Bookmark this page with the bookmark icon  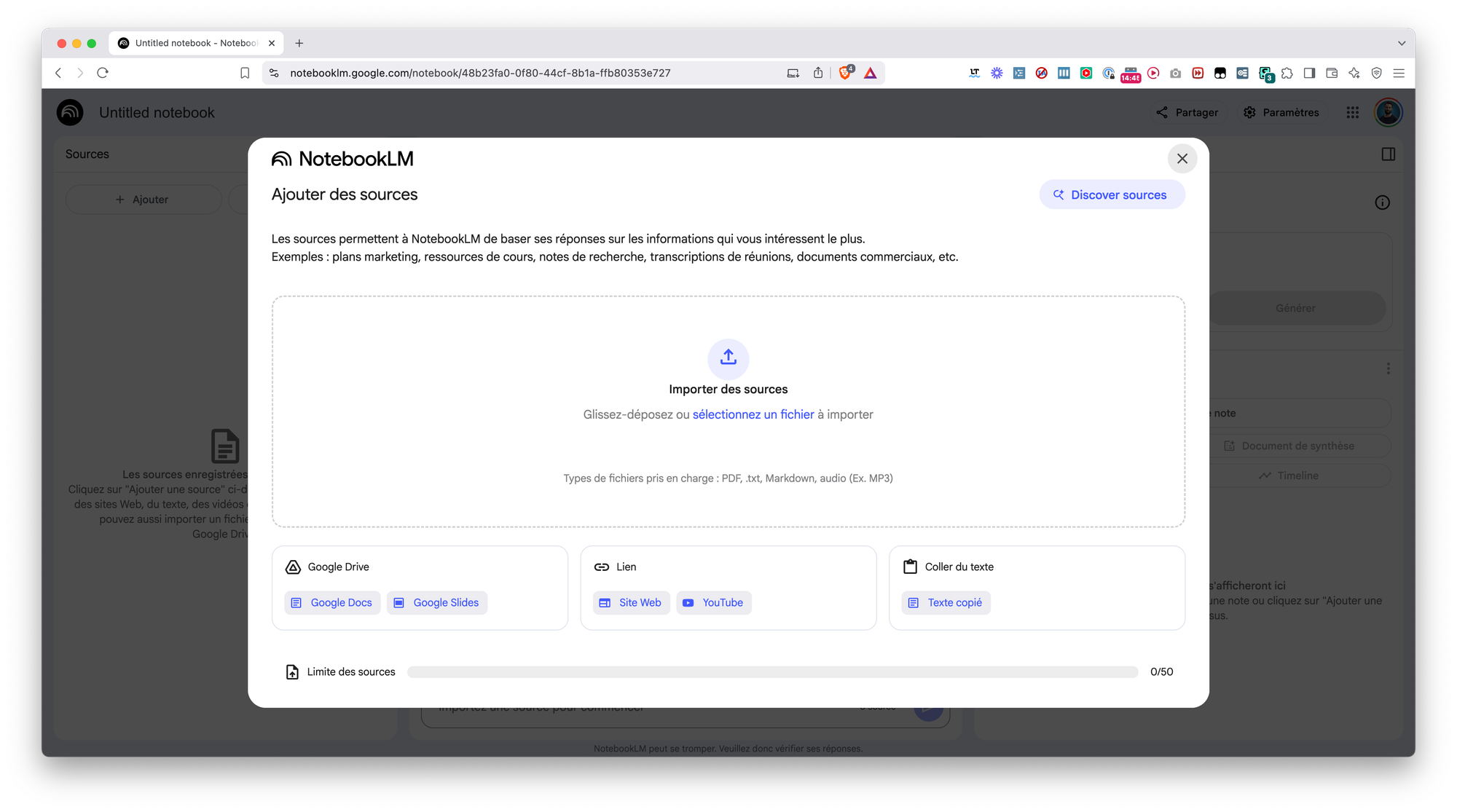pyautogui.click(x=245, y=73)
